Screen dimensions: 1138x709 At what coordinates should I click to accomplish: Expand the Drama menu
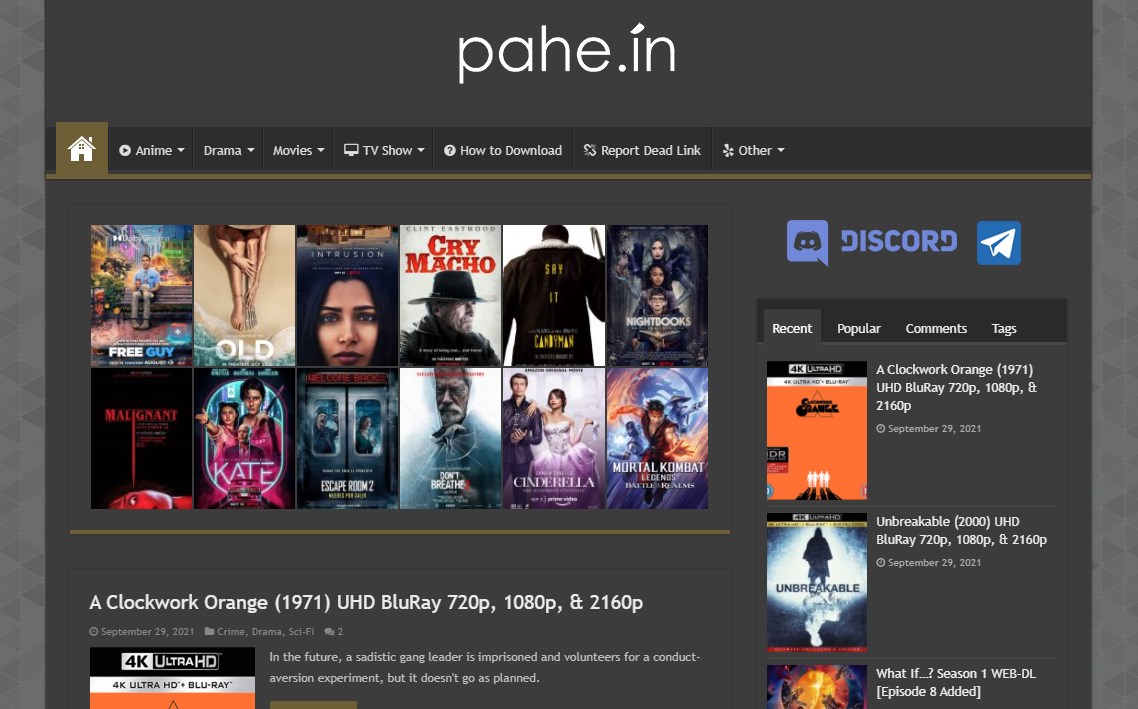229,150
